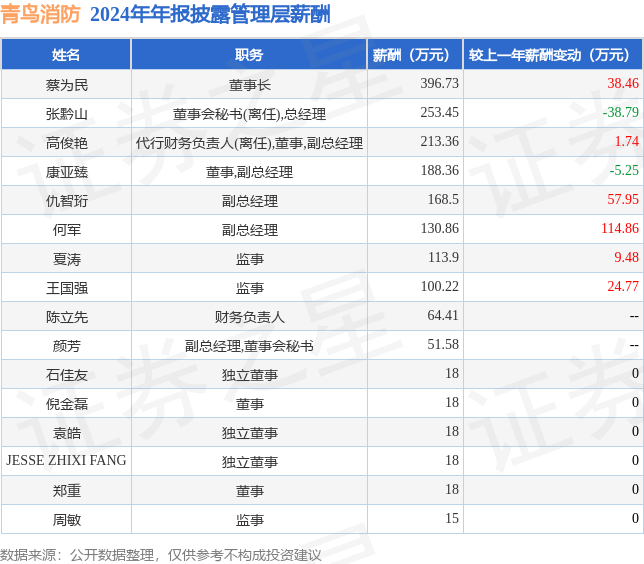Click salary value 213.36
This screenshot has width=644, height=564.
click(439, 141)
